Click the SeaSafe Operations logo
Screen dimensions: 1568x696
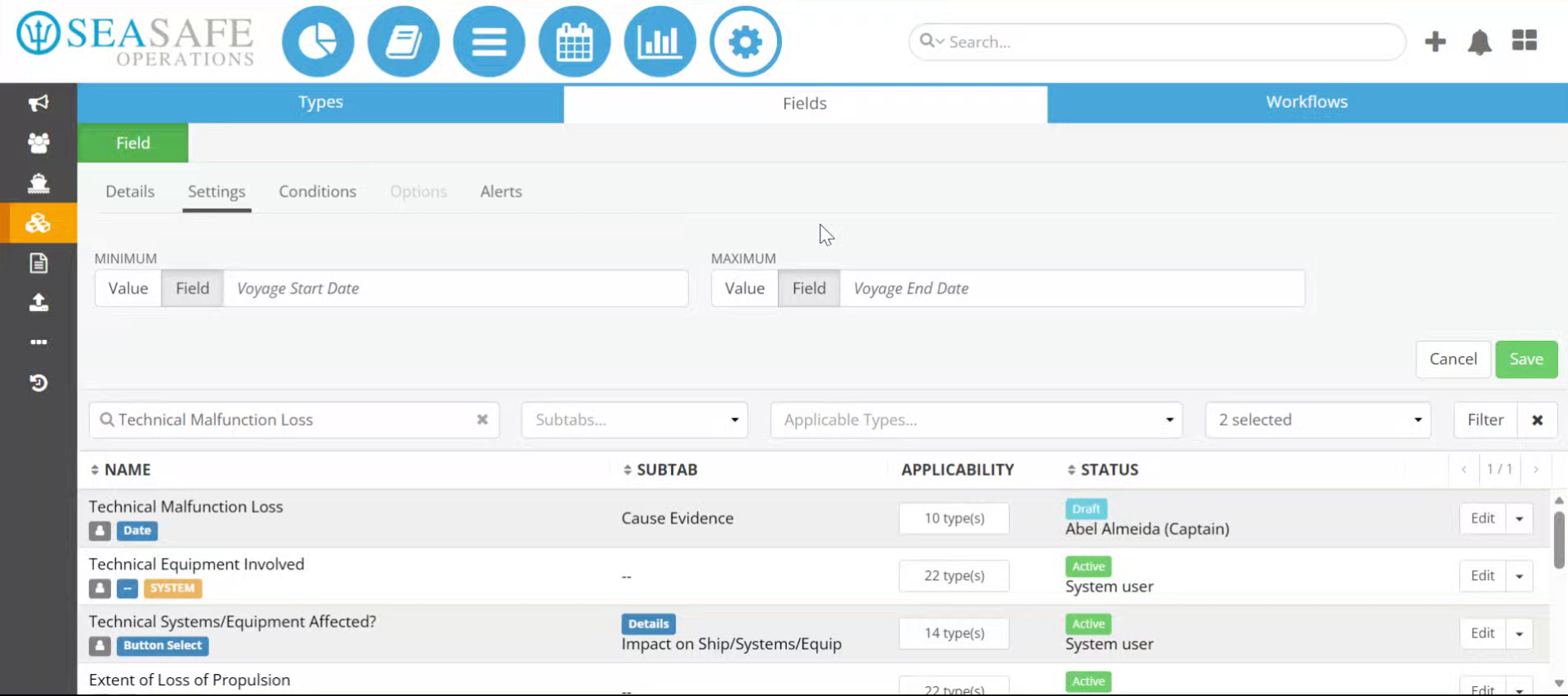(x=136, y=38)
